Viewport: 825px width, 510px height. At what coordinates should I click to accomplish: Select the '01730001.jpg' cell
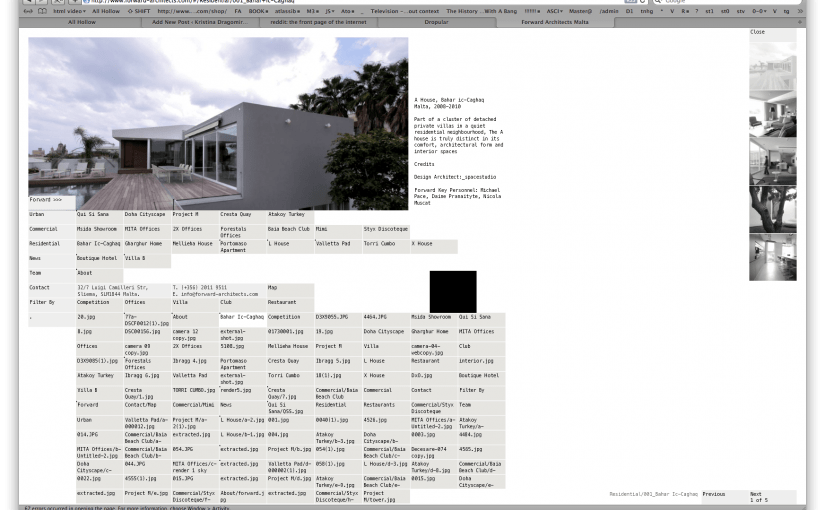point(290,335)
